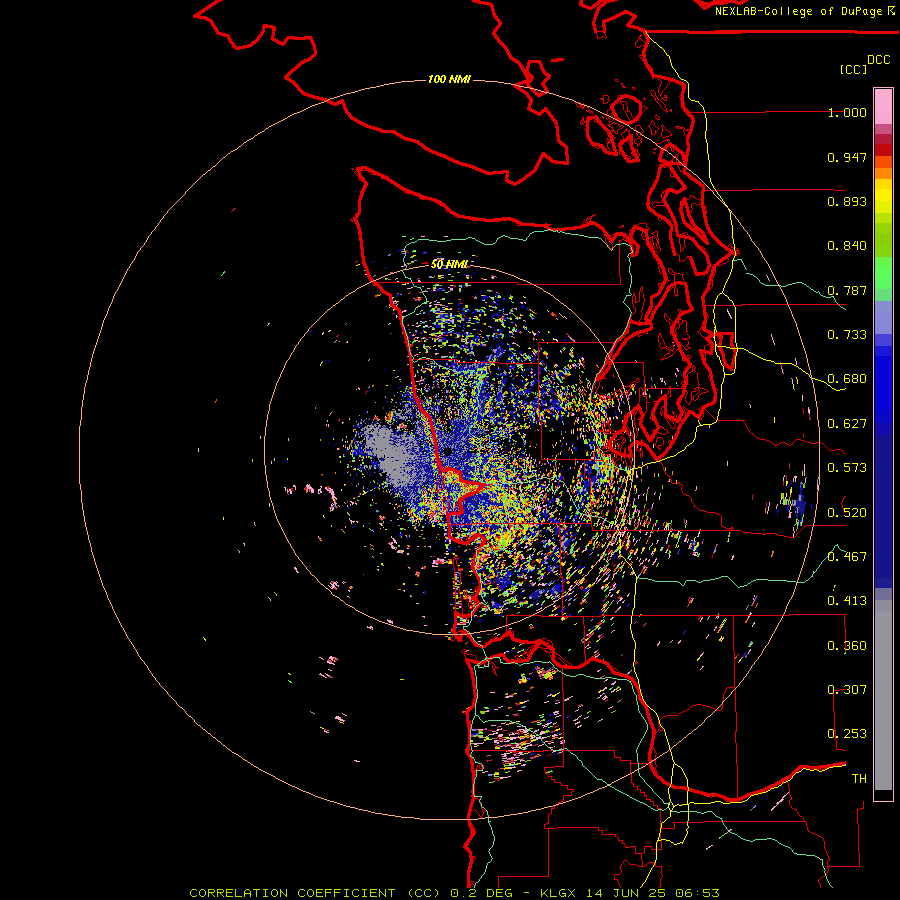900x900 pixels.
Task: Select the 0.787 scale value
Action: 847,290
